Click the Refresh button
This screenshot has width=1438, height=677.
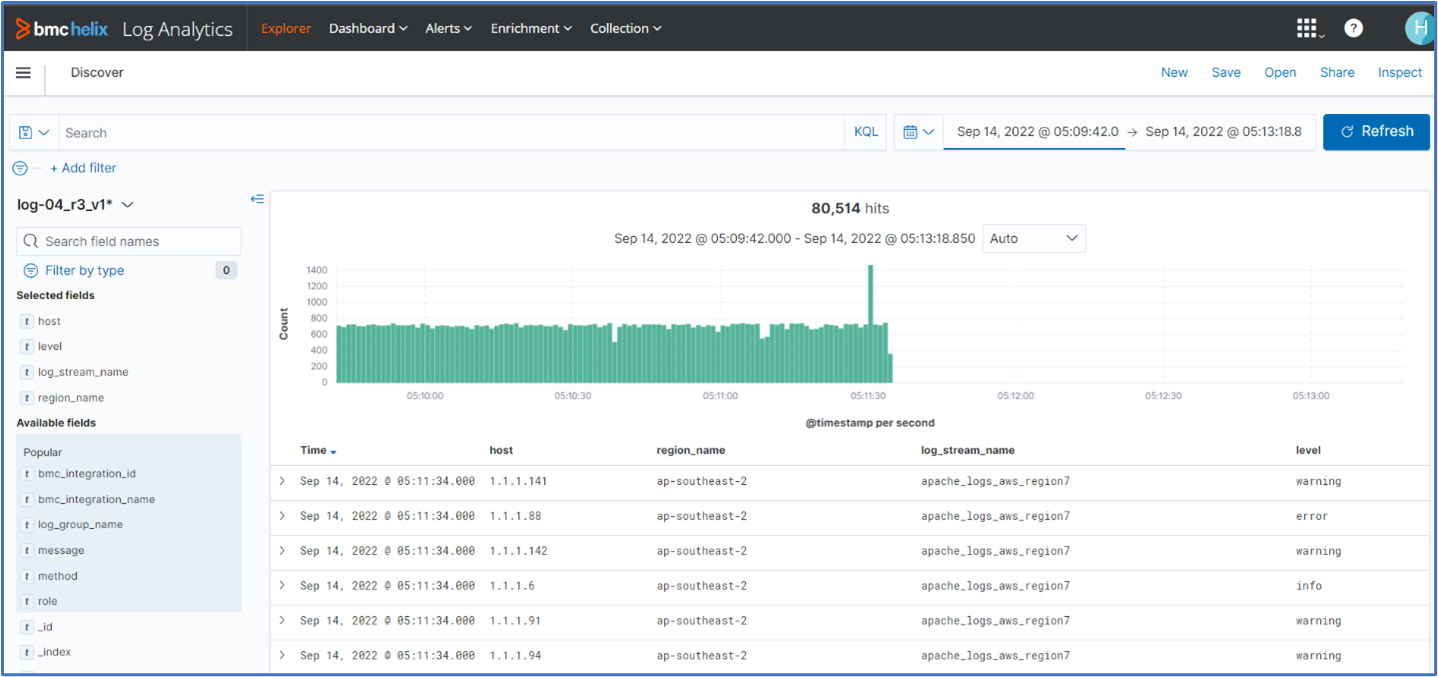tap(1376, 131)
